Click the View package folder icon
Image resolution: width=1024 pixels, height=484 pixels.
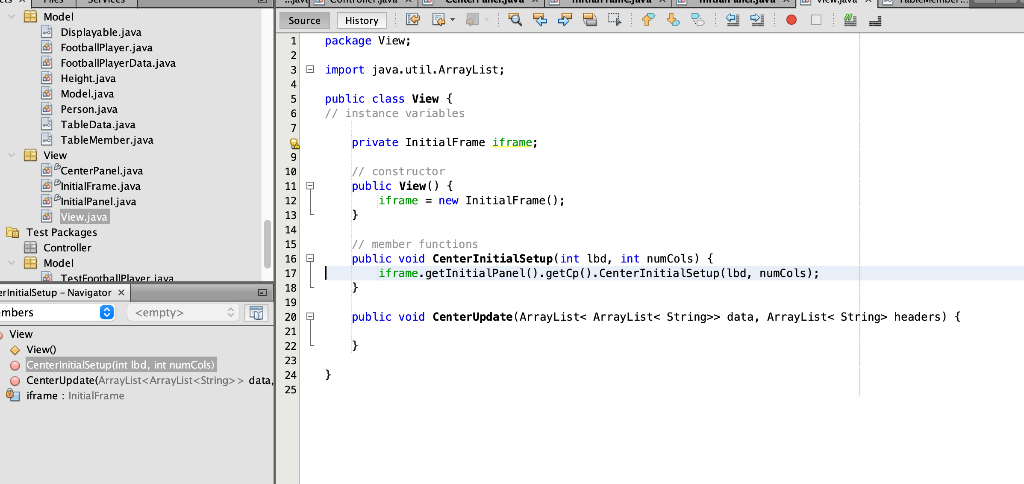tap(30, 155)
